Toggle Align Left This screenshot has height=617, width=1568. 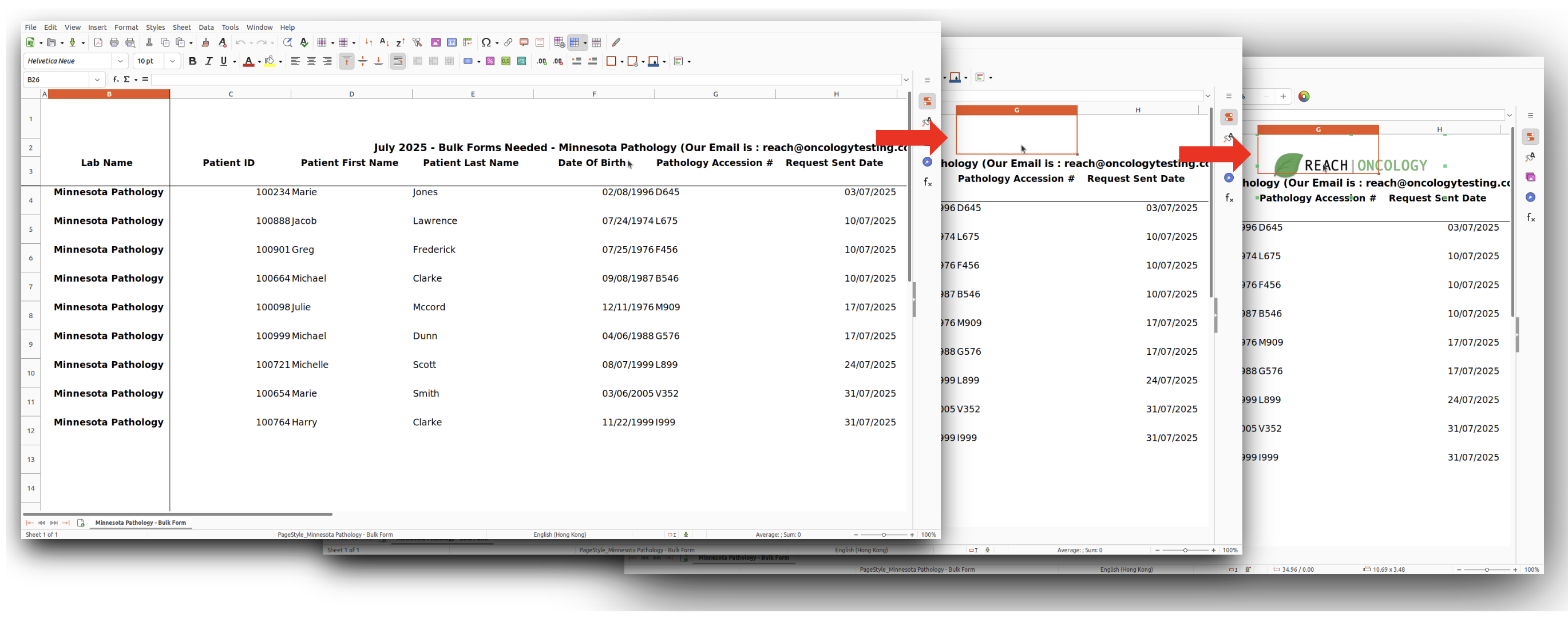295,61
